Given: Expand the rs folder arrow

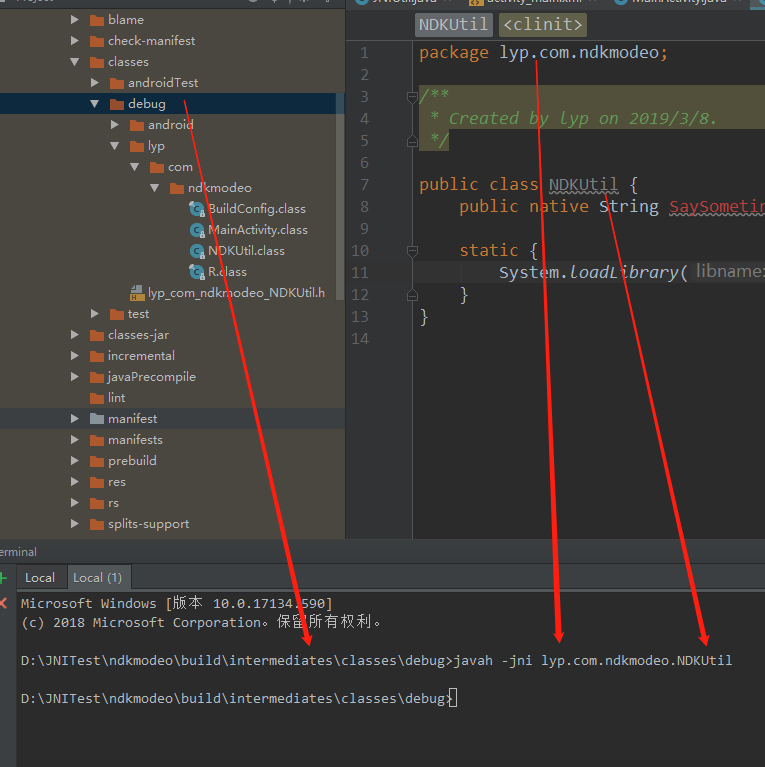Looking at the screenshot, I should coord(75,503).
